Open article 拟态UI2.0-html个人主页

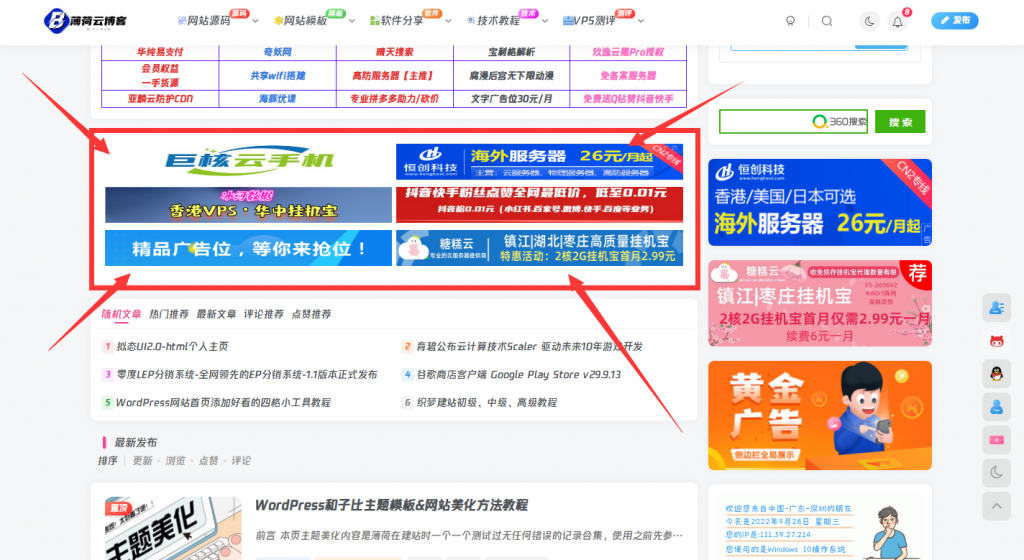172,347
